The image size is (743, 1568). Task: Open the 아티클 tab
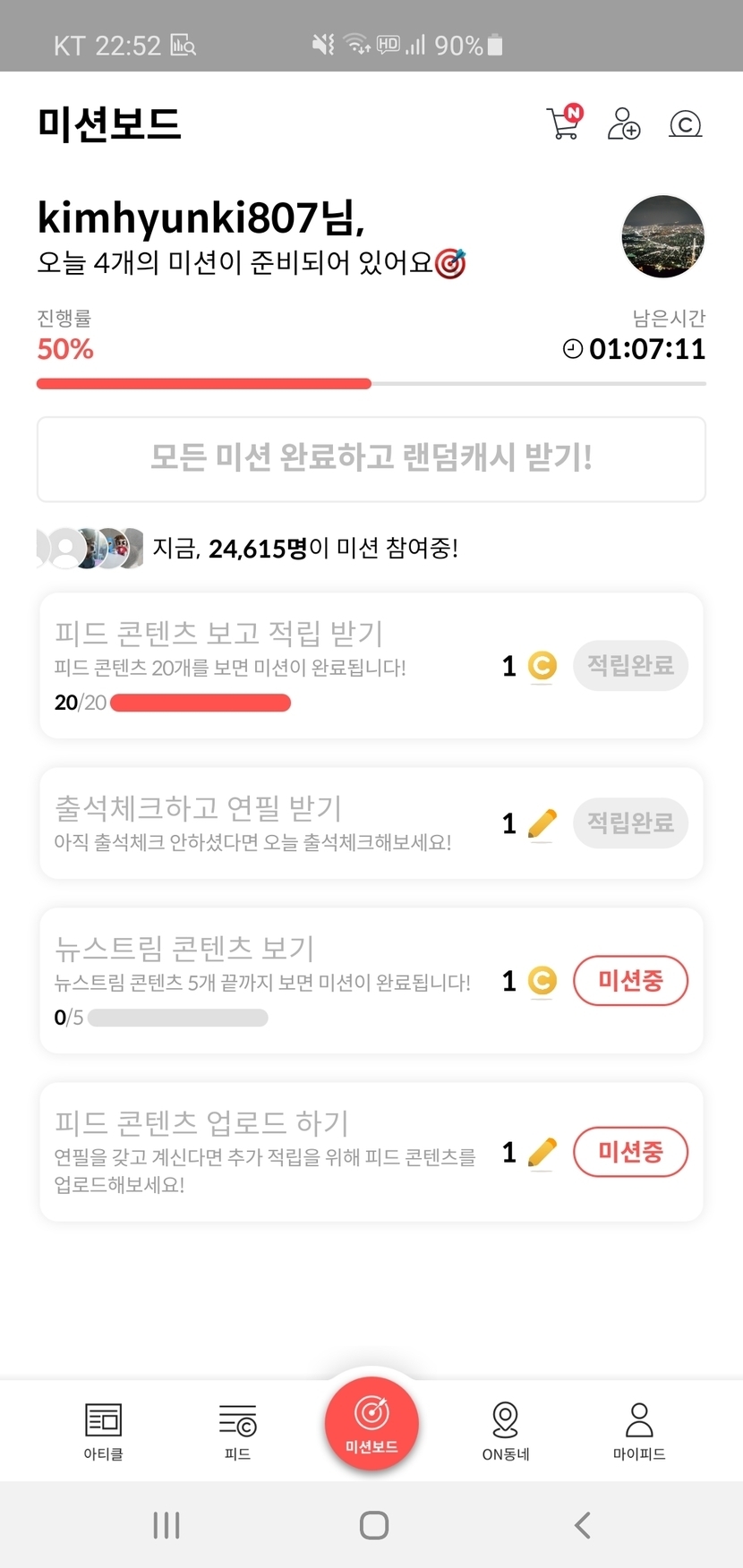click(103, 1430)
